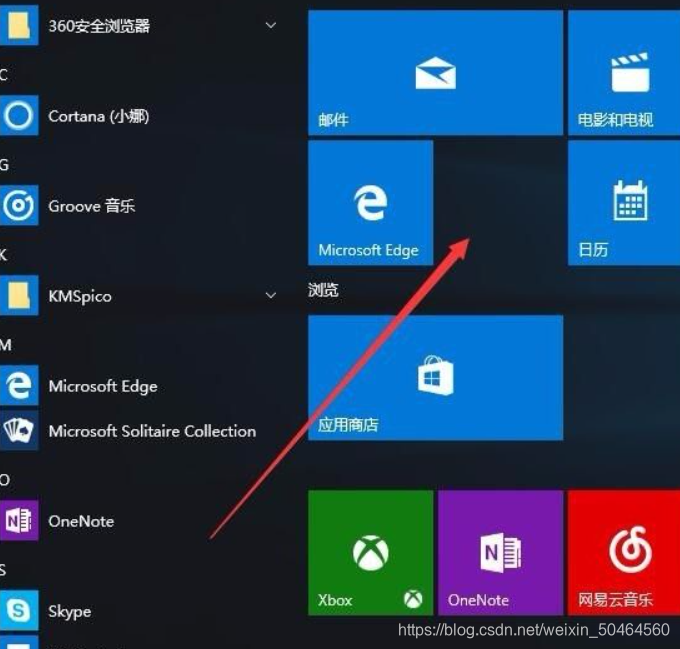Open the 电影和电视 tile

tap(624, 72)
